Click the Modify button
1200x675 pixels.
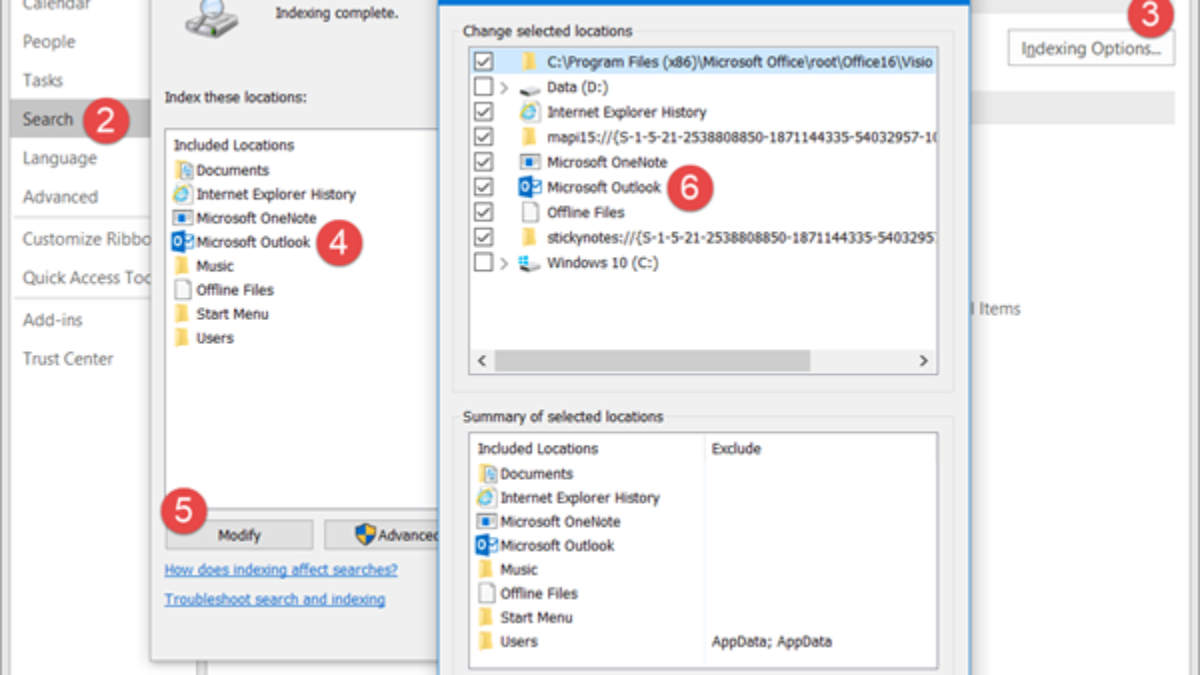click(239, 535)
